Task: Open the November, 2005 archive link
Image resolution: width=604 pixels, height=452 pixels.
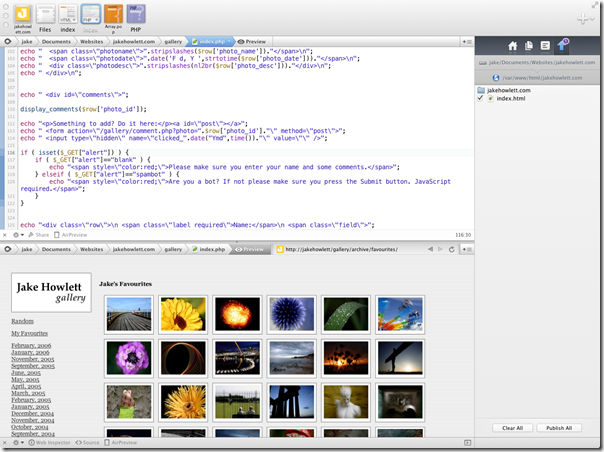Action: [32, 359]
